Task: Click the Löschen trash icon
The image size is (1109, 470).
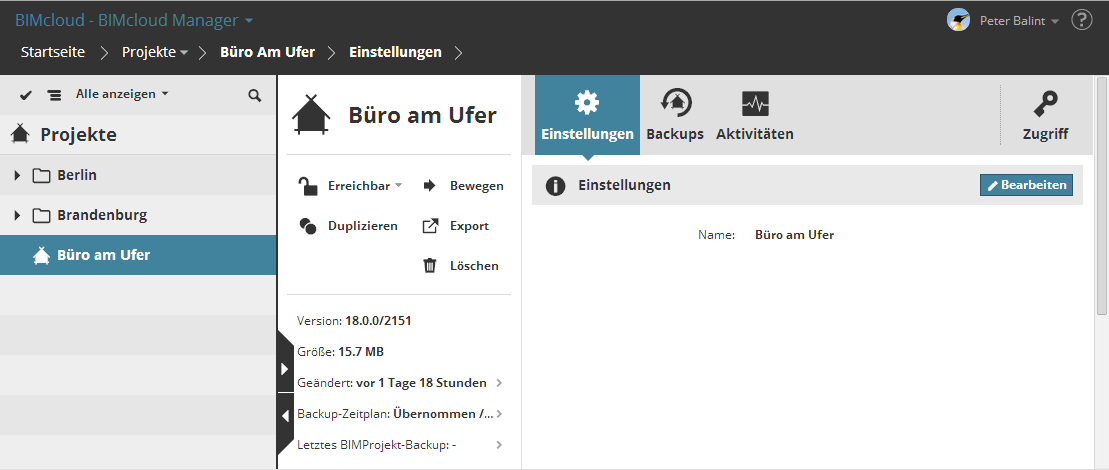Action: (430, 265)
